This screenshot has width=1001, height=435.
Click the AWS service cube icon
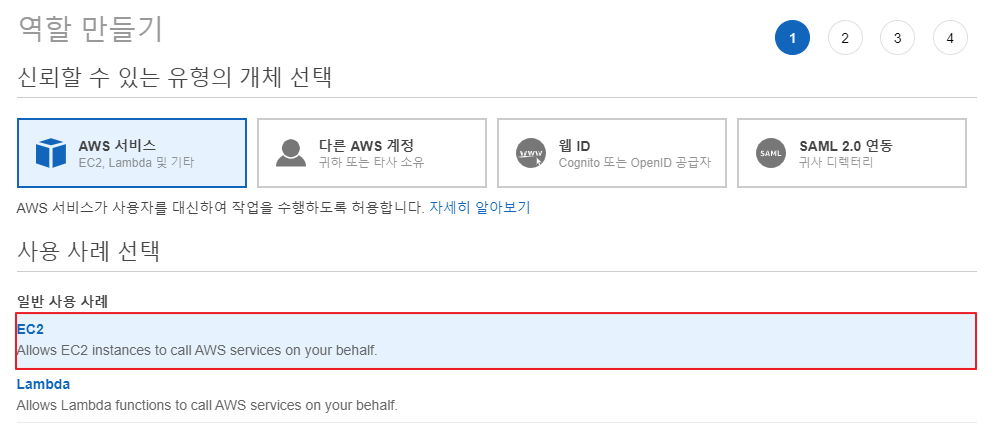pyautogui.click(x=50, y=153)
